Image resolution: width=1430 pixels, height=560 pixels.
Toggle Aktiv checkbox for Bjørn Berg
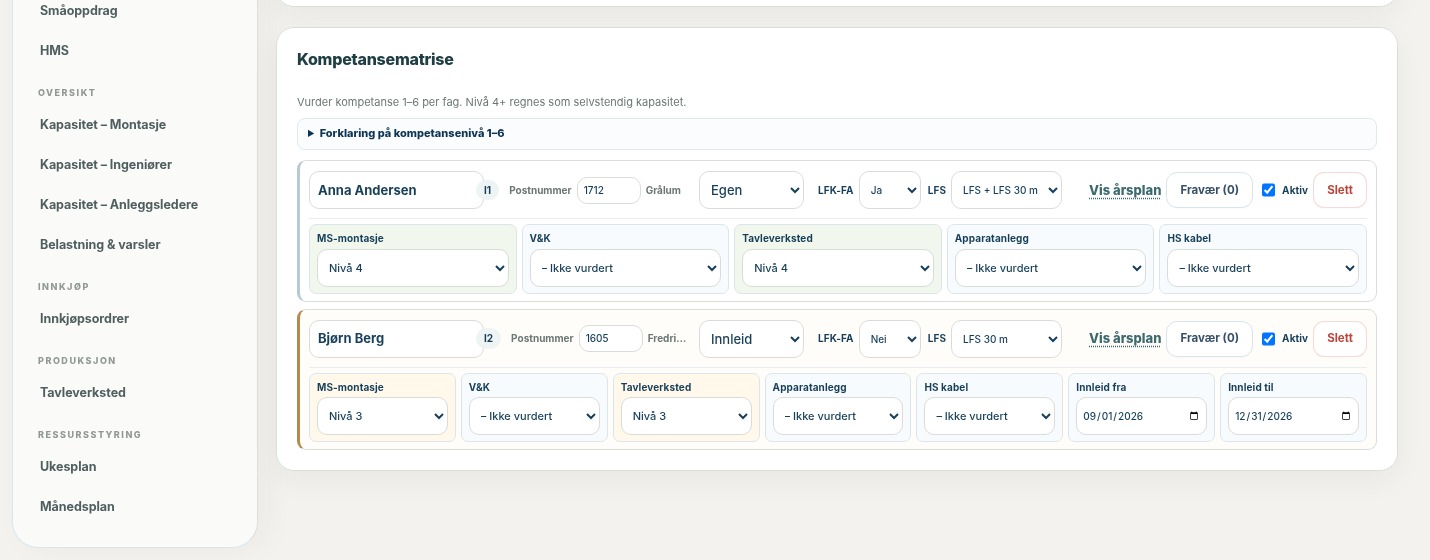point(1269,338)
